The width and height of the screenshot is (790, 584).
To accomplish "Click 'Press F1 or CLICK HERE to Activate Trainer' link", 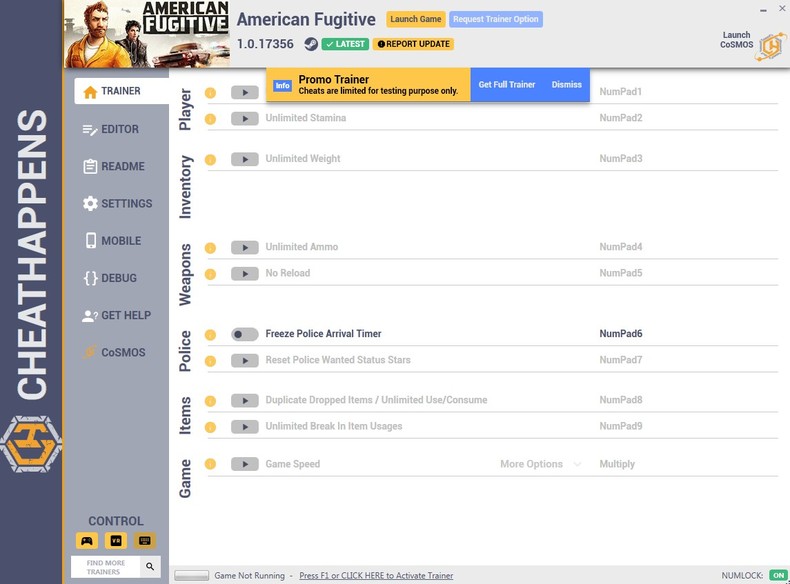I will [x=376, y=575].
